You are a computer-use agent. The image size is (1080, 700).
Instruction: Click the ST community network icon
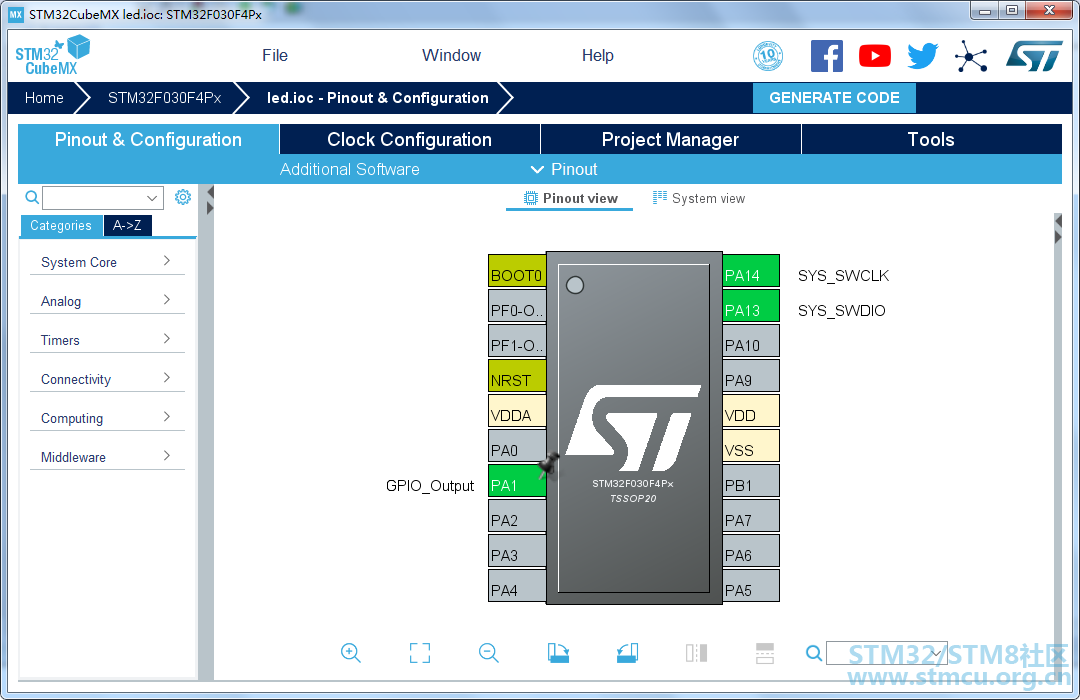(x=971, y=56)
